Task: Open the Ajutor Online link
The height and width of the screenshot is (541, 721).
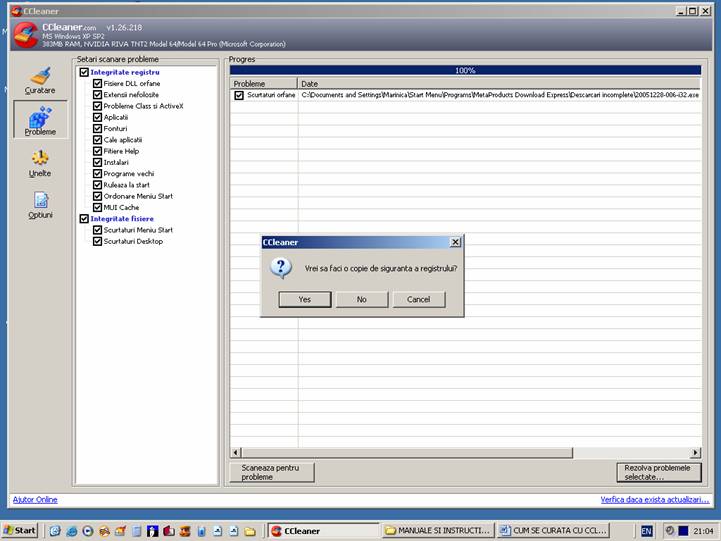Action: tap(35, 499)
